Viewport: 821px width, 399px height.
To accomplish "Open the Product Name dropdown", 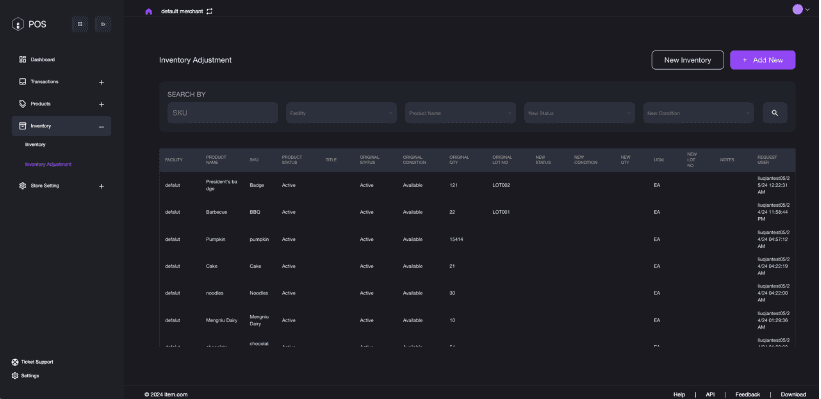I will coord(460,113).
